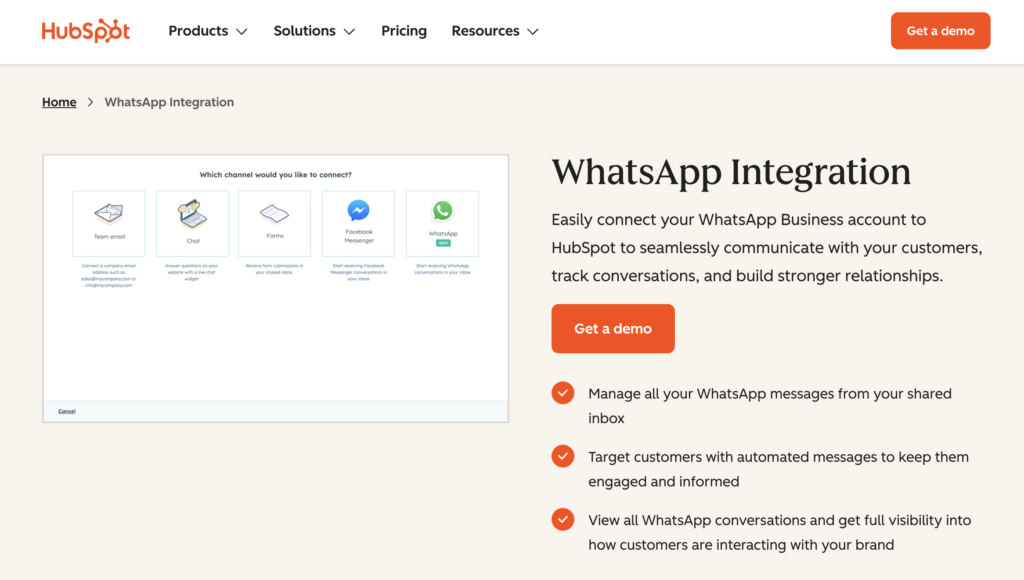Open the Resources dropdown menu

pos(495,31)
